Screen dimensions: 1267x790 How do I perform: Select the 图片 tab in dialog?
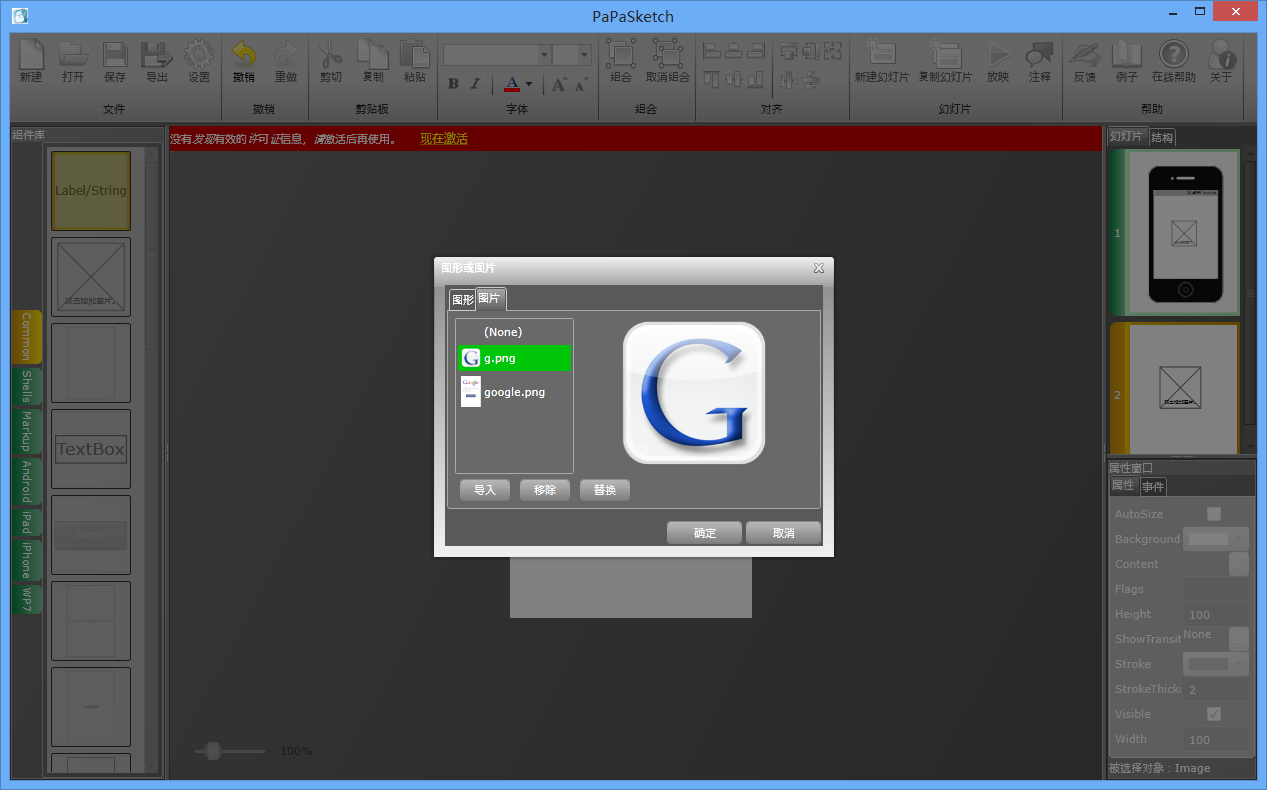coord(489,298)
